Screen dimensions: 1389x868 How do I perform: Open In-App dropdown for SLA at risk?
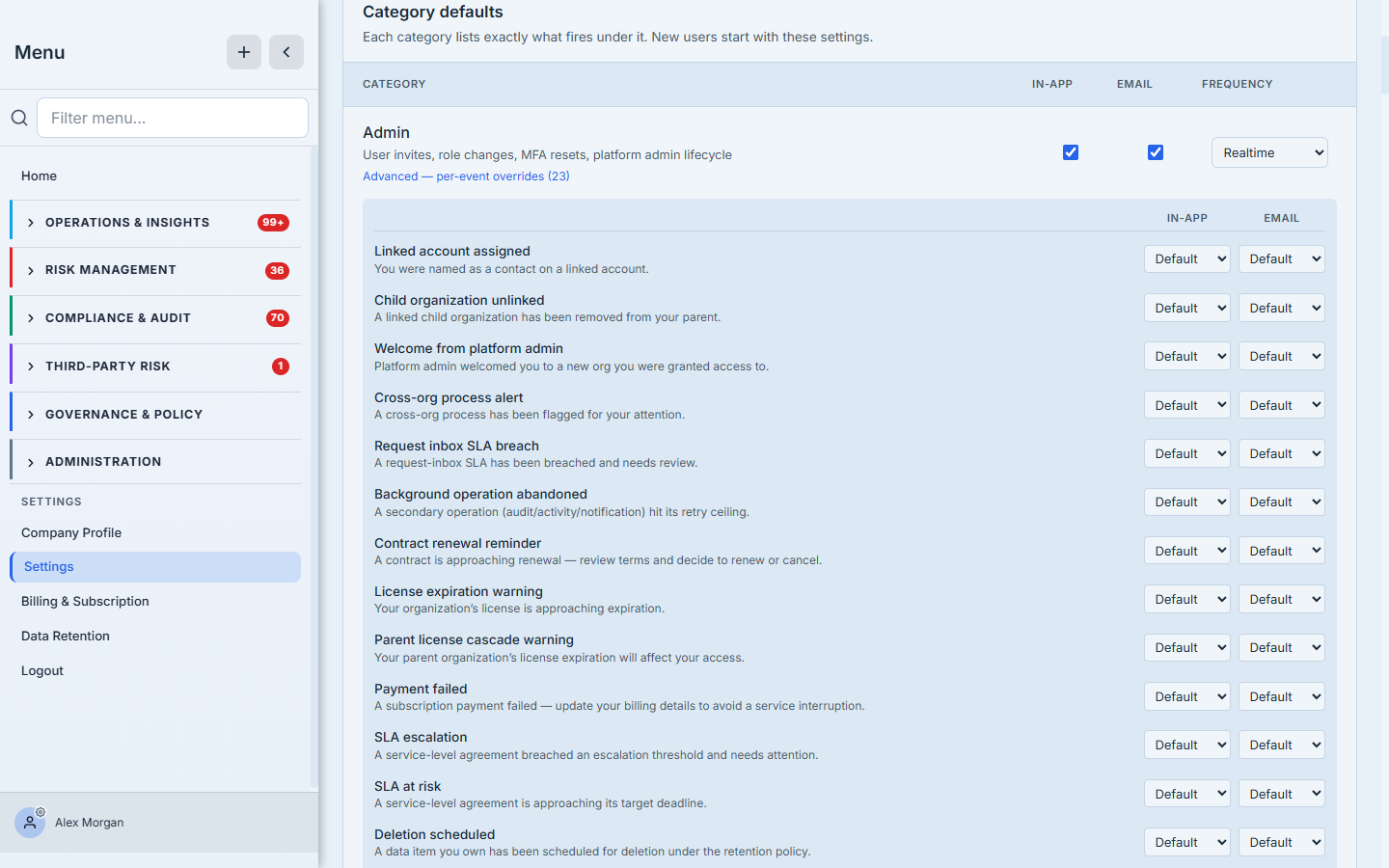pyautogui.click(x=1187, y=794)
